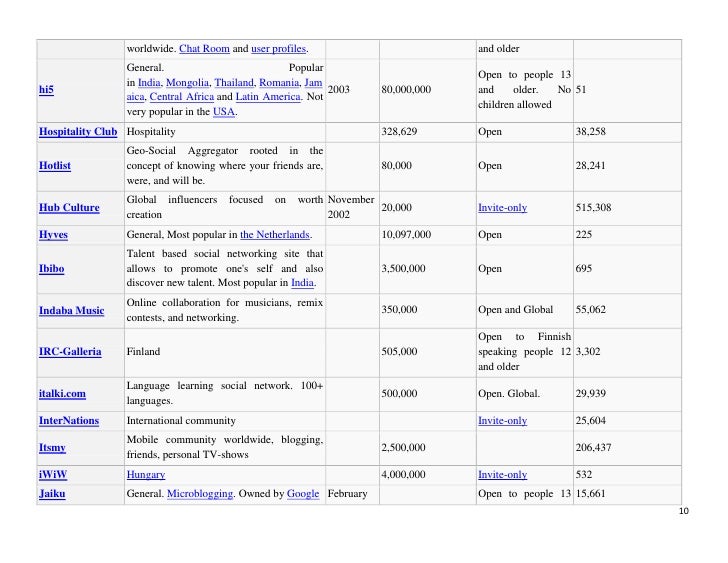Click the USA link
This screenshot has width=728, height=563.
[x=224, y=112]
